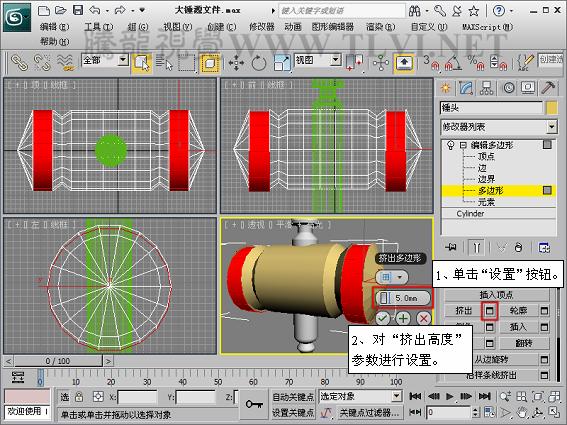This screenshot has height=425, width=567.
Task: Open the MAXScript(M) menu
Action: [487, 27]
